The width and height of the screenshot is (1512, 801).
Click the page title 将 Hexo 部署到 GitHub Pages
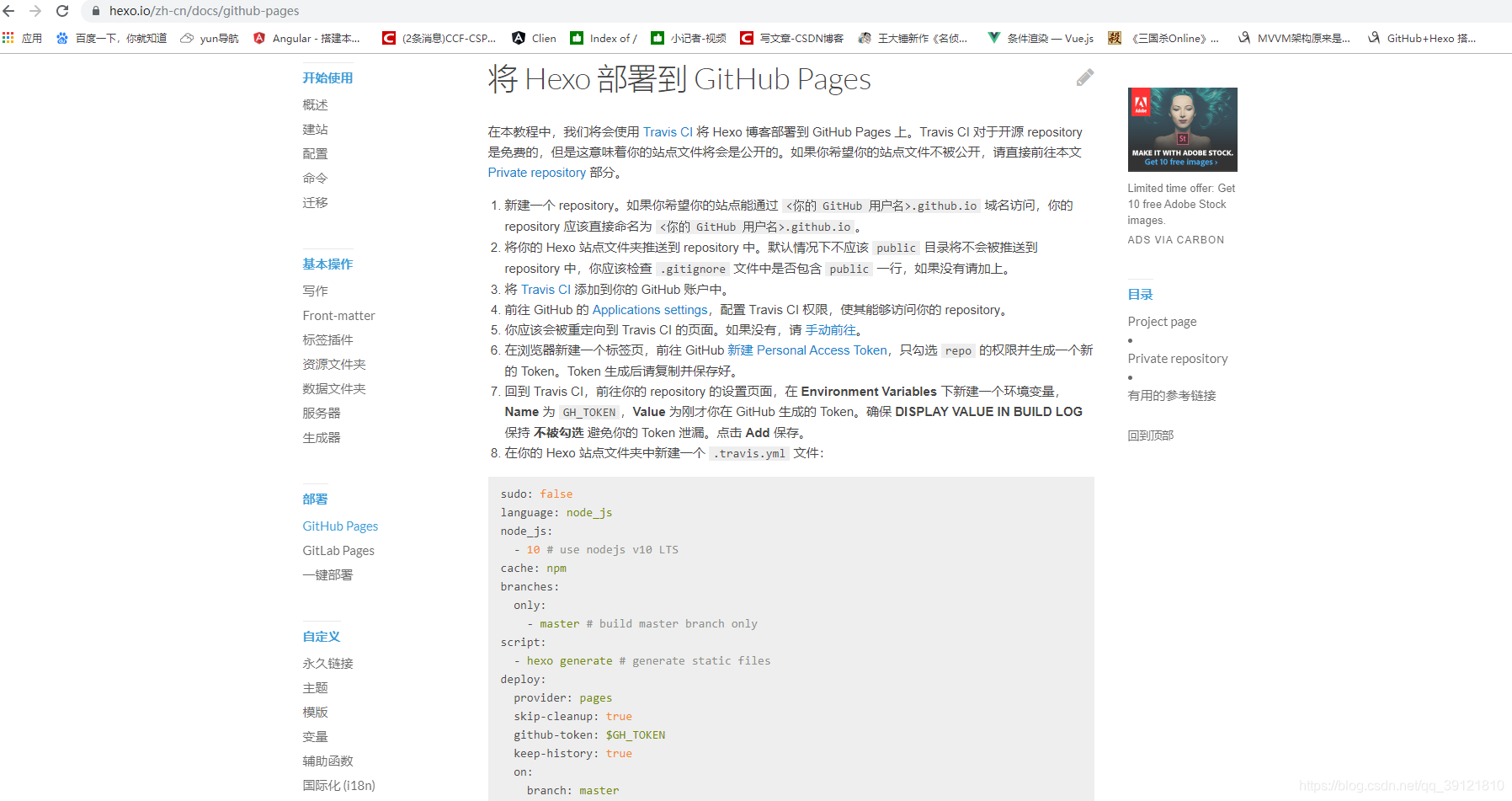click(x=679, y=79)
